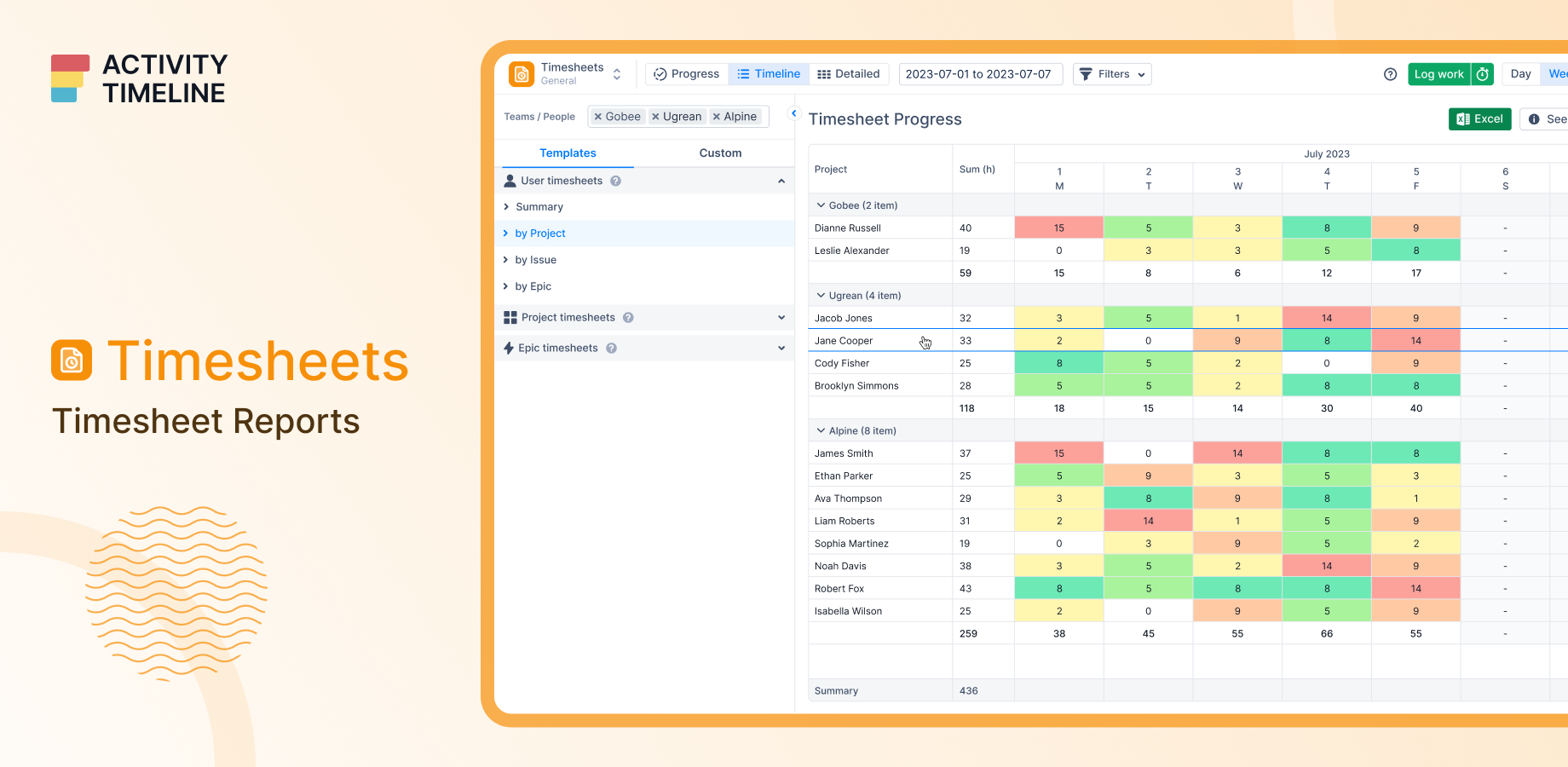Screen dimensions: 1568x767
Task: Open the Timesheets General switcher arrows
Action: [x=617, y=74]
